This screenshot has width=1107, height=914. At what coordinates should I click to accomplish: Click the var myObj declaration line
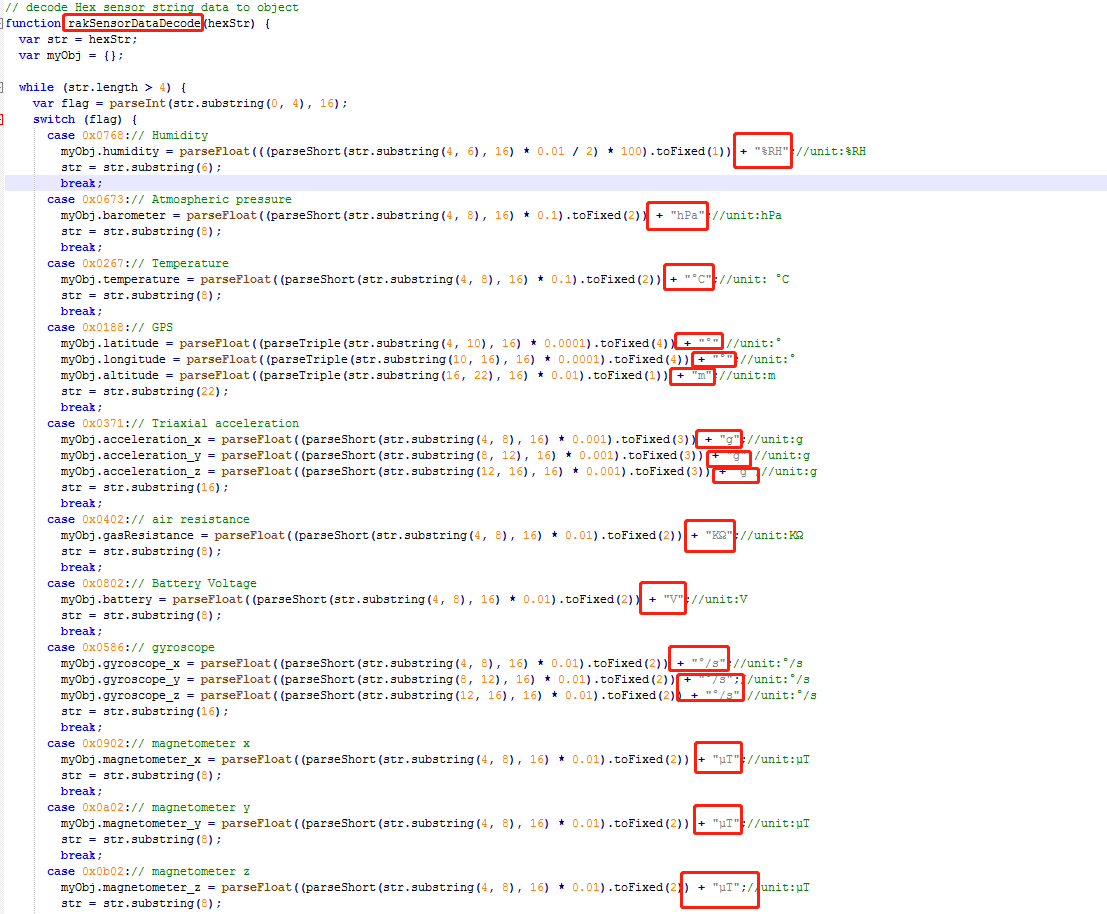60,55
